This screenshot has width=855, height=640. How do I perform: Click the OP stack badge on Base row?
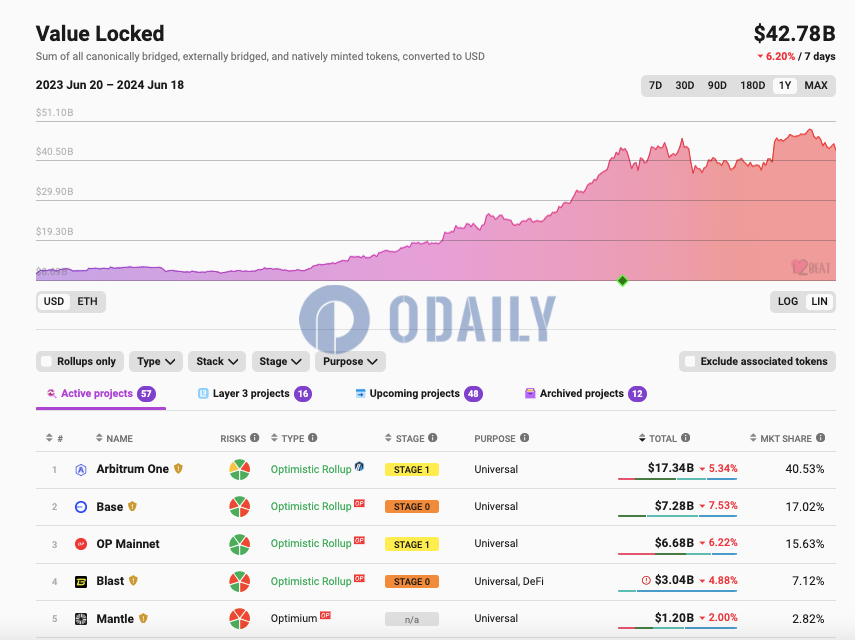click(359, 503)
